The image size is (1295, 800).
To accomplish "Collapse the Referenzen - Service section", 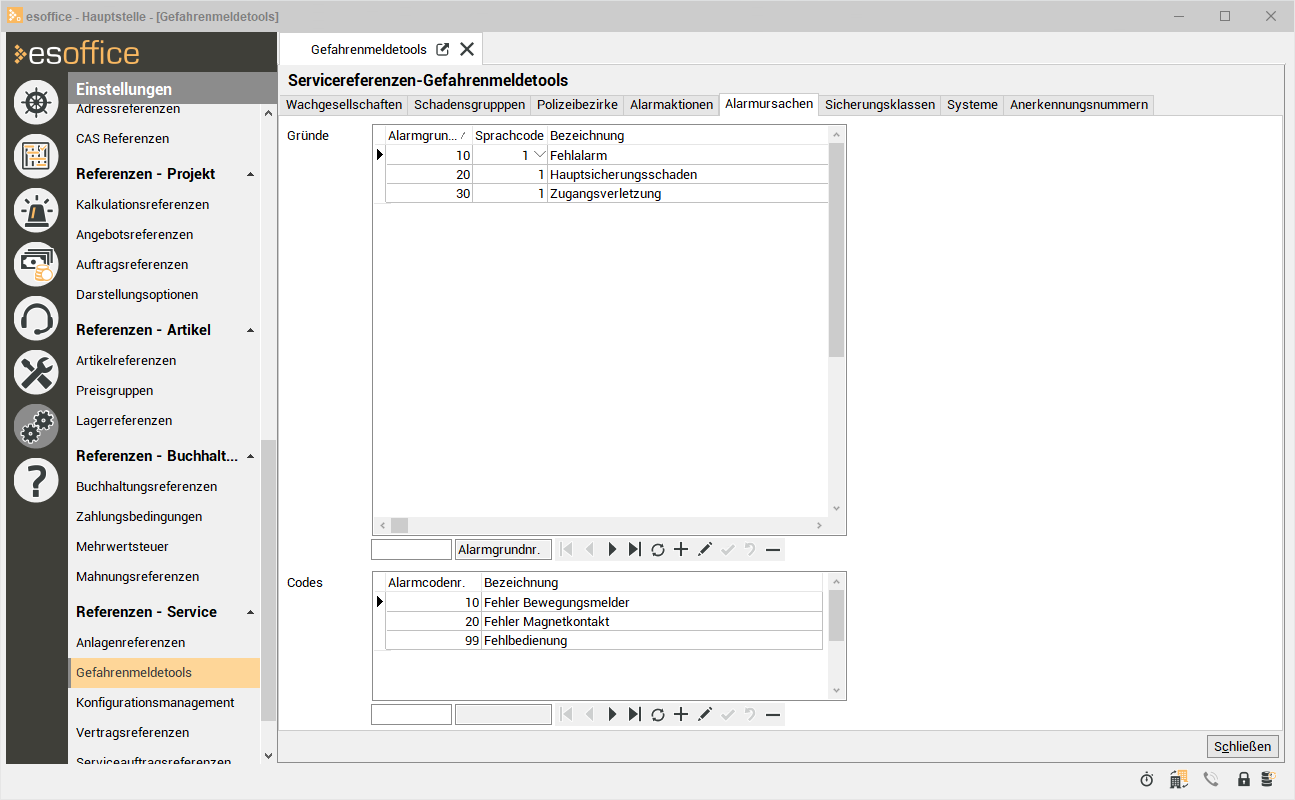I will pyautogui.click(x=250, y=612).
